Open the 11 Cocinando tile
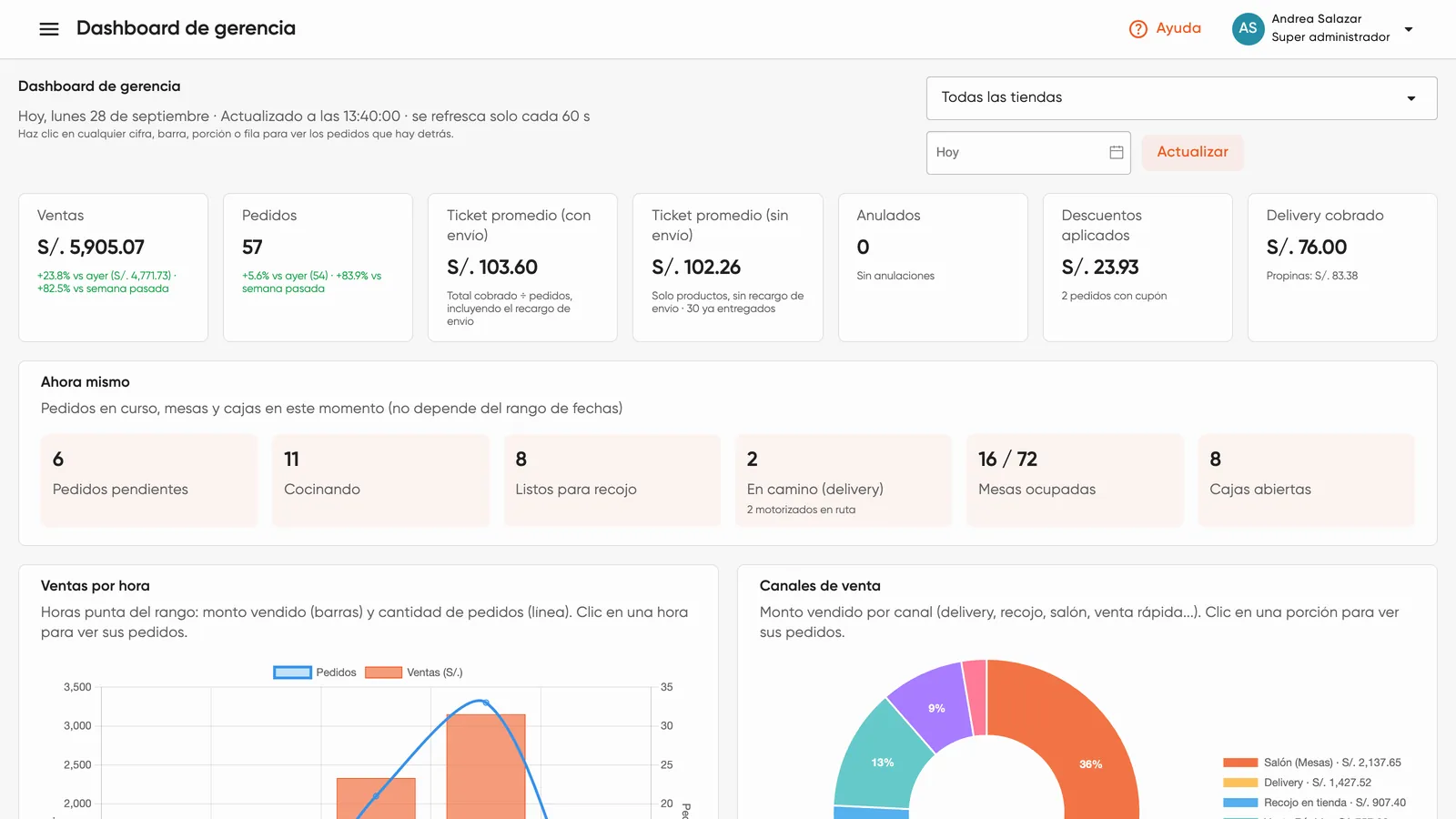Screen dimensions: 1456x819 (380, 480)
